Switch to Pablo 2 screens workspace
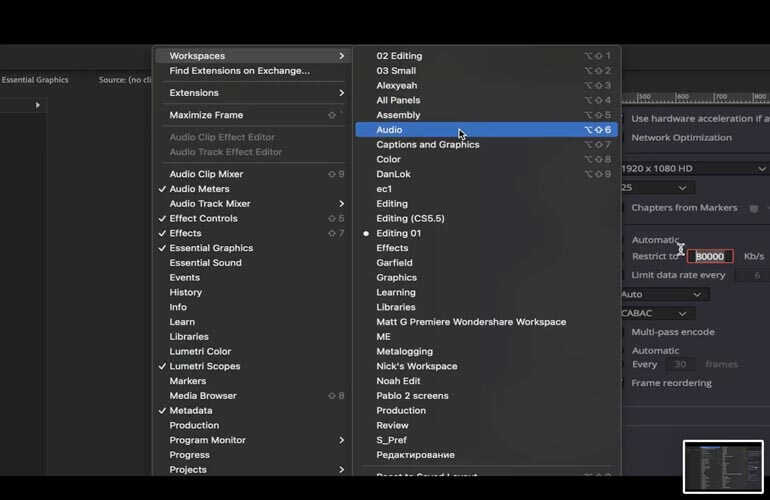The width and height of the screenshot is (770, 500). pos(487,395)
